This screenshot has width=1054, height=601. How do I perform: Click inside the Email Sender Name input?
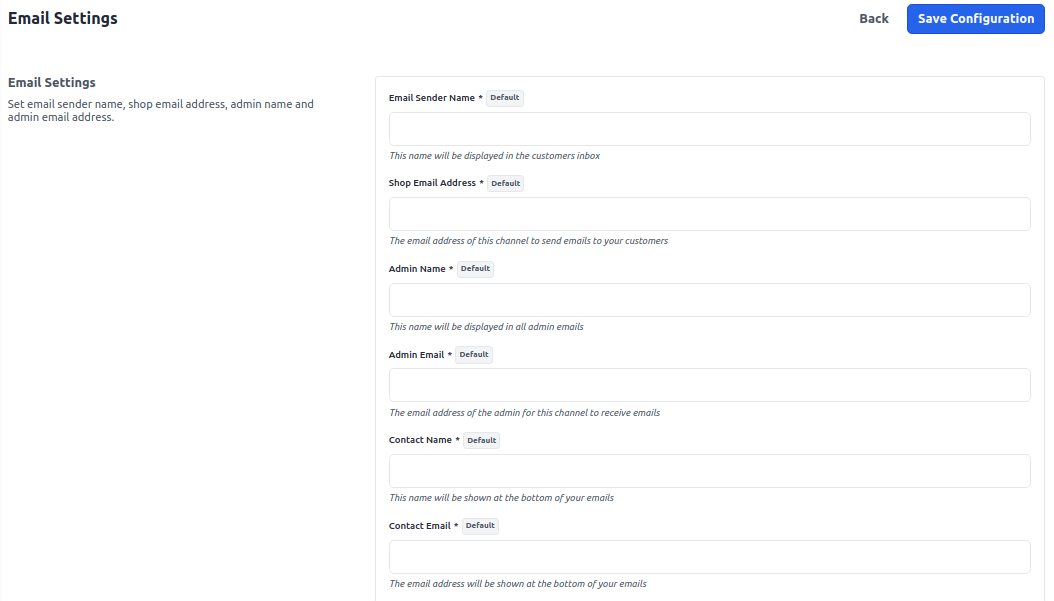tap(708, 128)
